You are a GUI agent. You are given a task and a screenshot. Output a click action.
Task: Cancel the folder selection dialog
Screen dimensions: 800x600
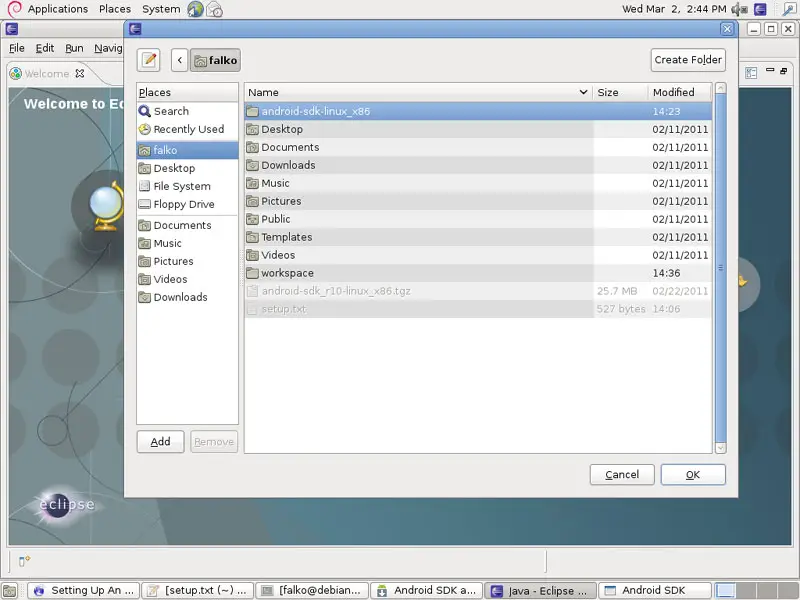click(622, 474)
